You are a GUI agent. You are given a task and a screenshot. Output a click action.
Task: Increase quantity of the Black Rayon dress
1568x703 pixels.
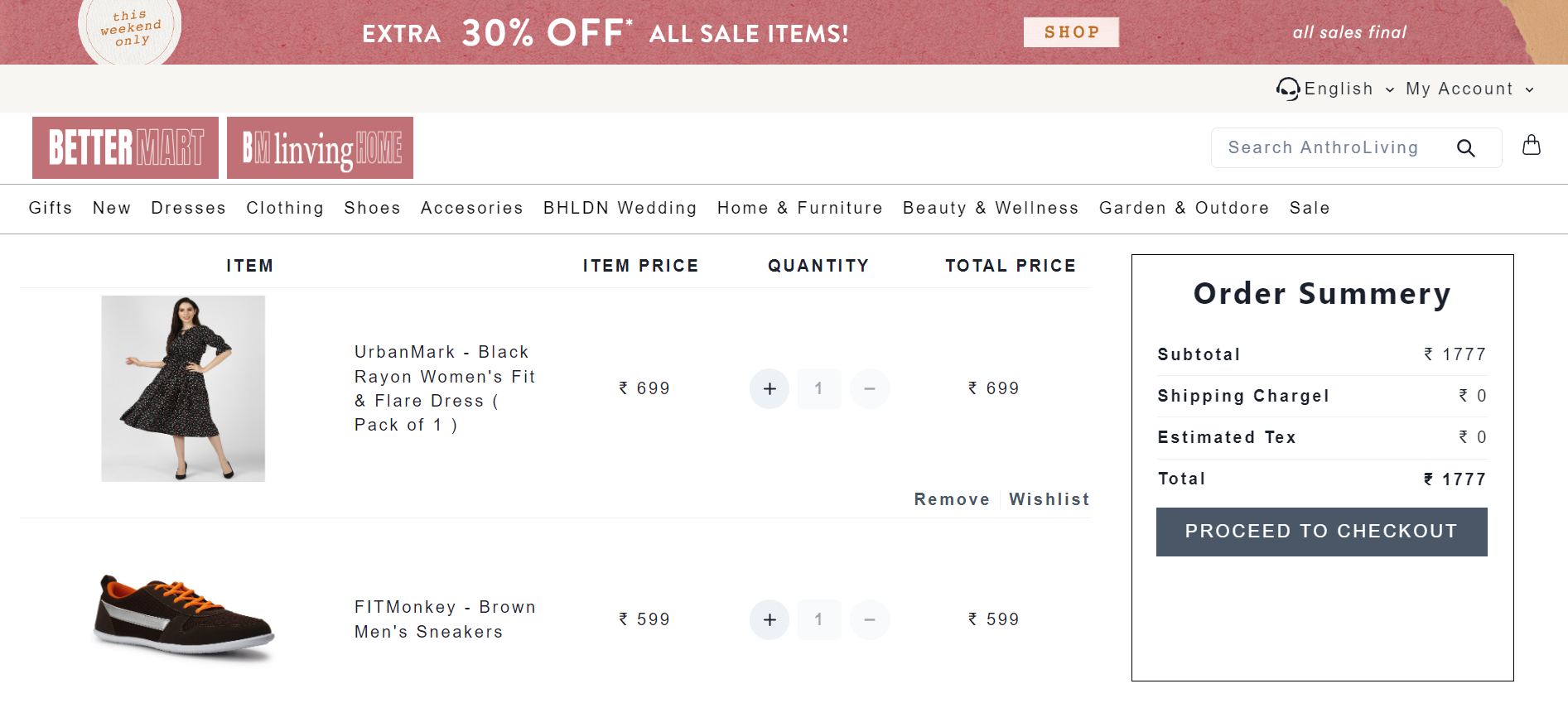(770, 388)
